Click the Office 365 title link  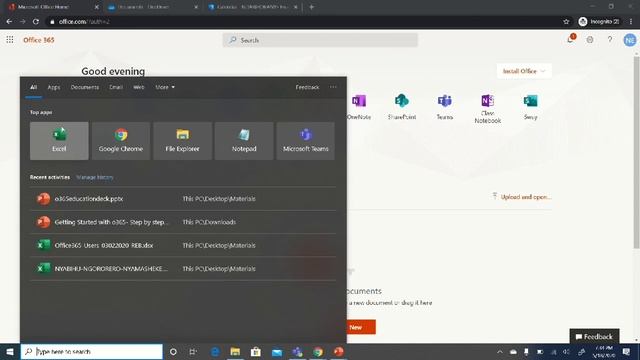point(39,40)
